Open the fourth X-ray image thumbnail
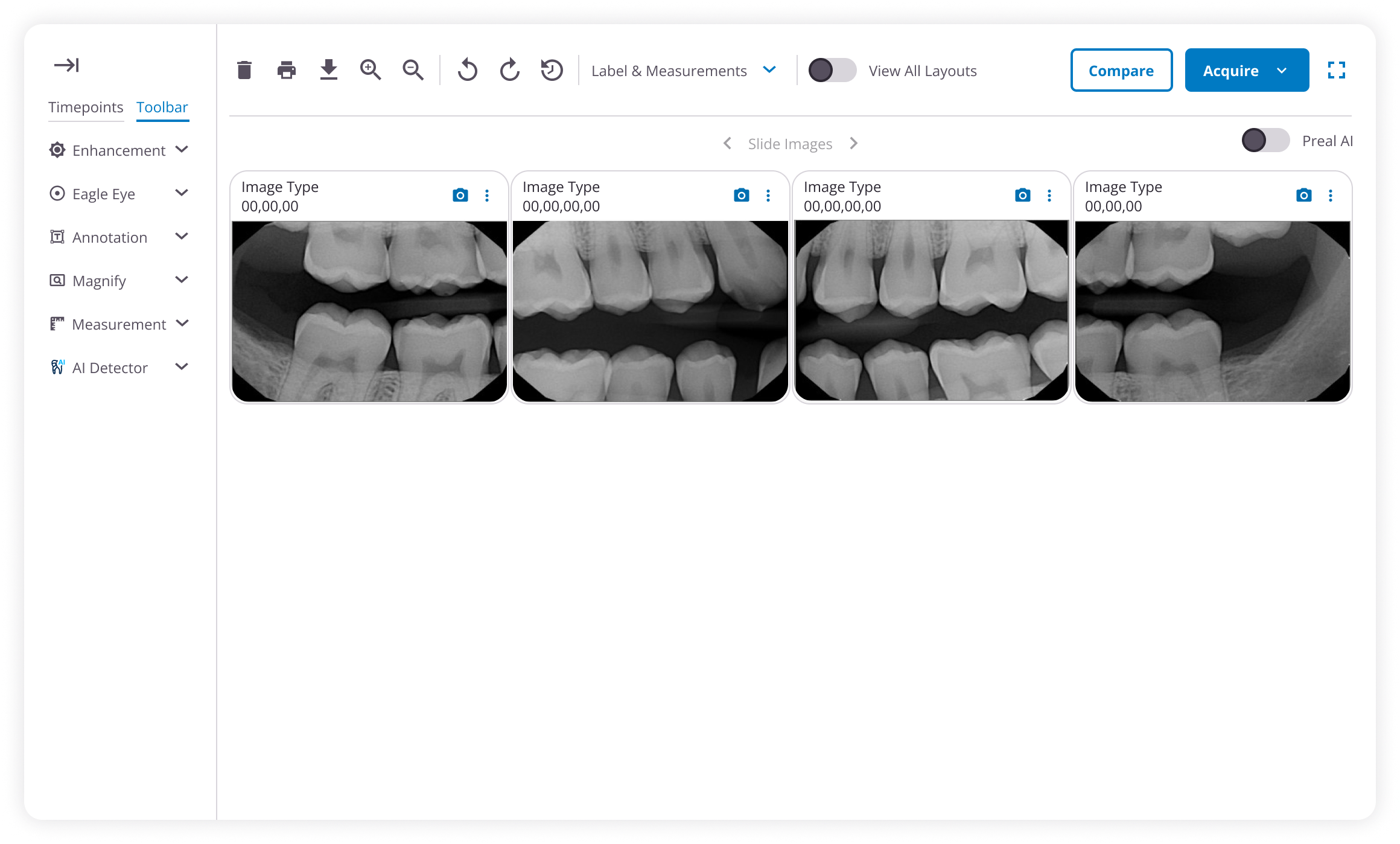 coord(1212,310)
